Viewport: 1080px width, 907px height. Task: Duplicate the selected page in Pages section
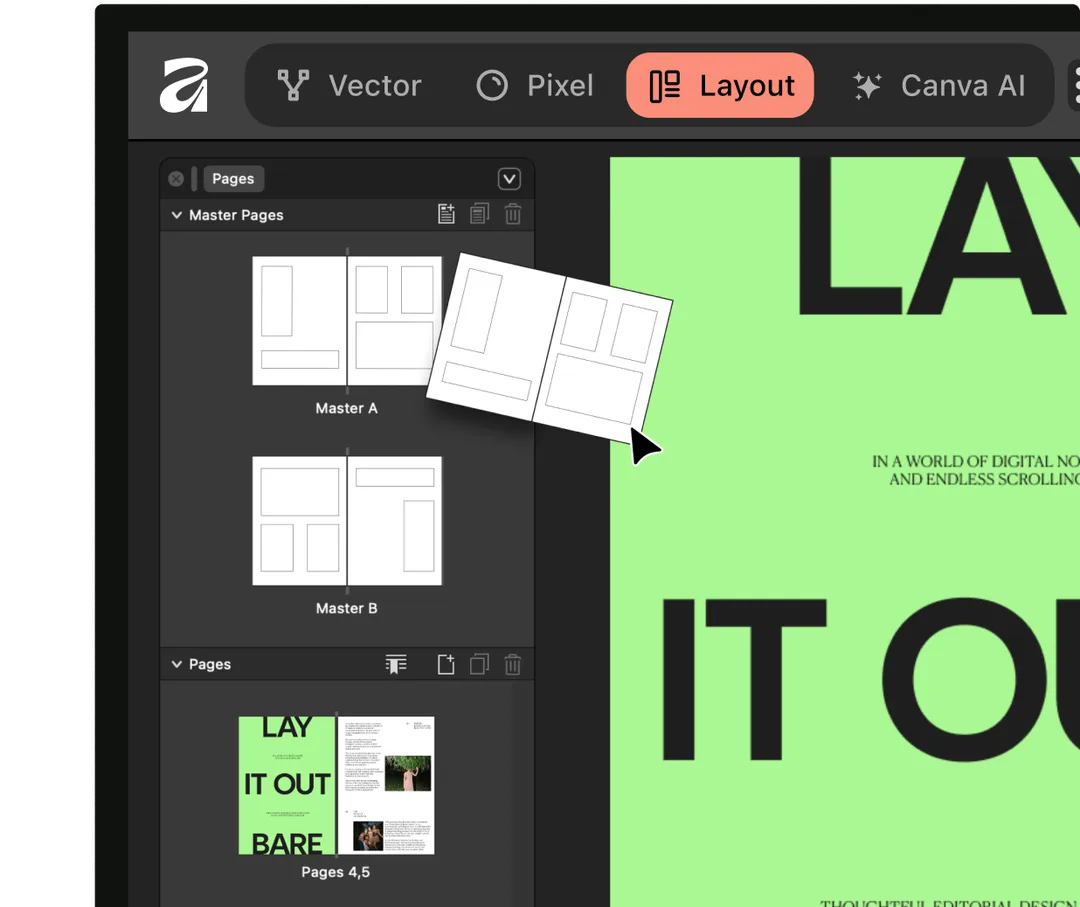(x=479, y=664)
